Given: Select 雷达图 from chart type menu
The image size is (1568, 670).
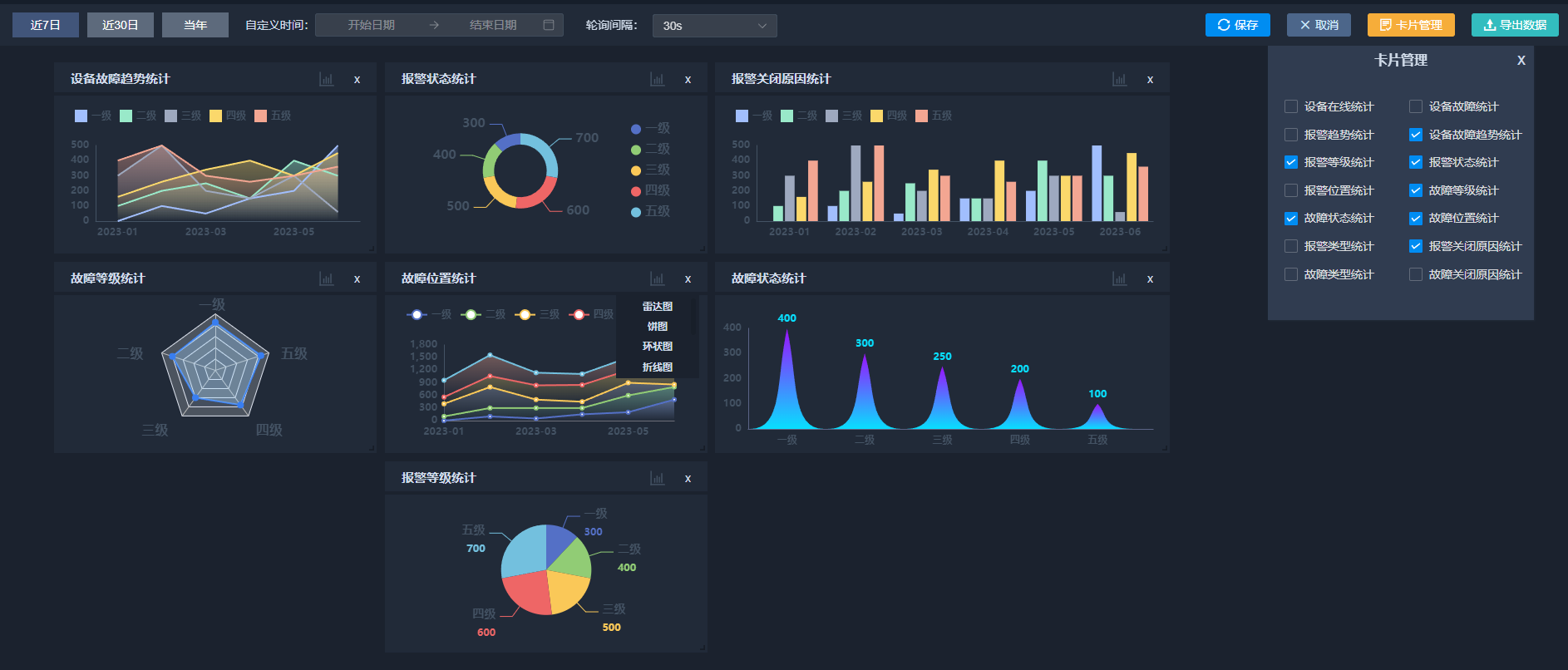Looking at the screenshot, I should pyautogui.click(x=658, y=307).
